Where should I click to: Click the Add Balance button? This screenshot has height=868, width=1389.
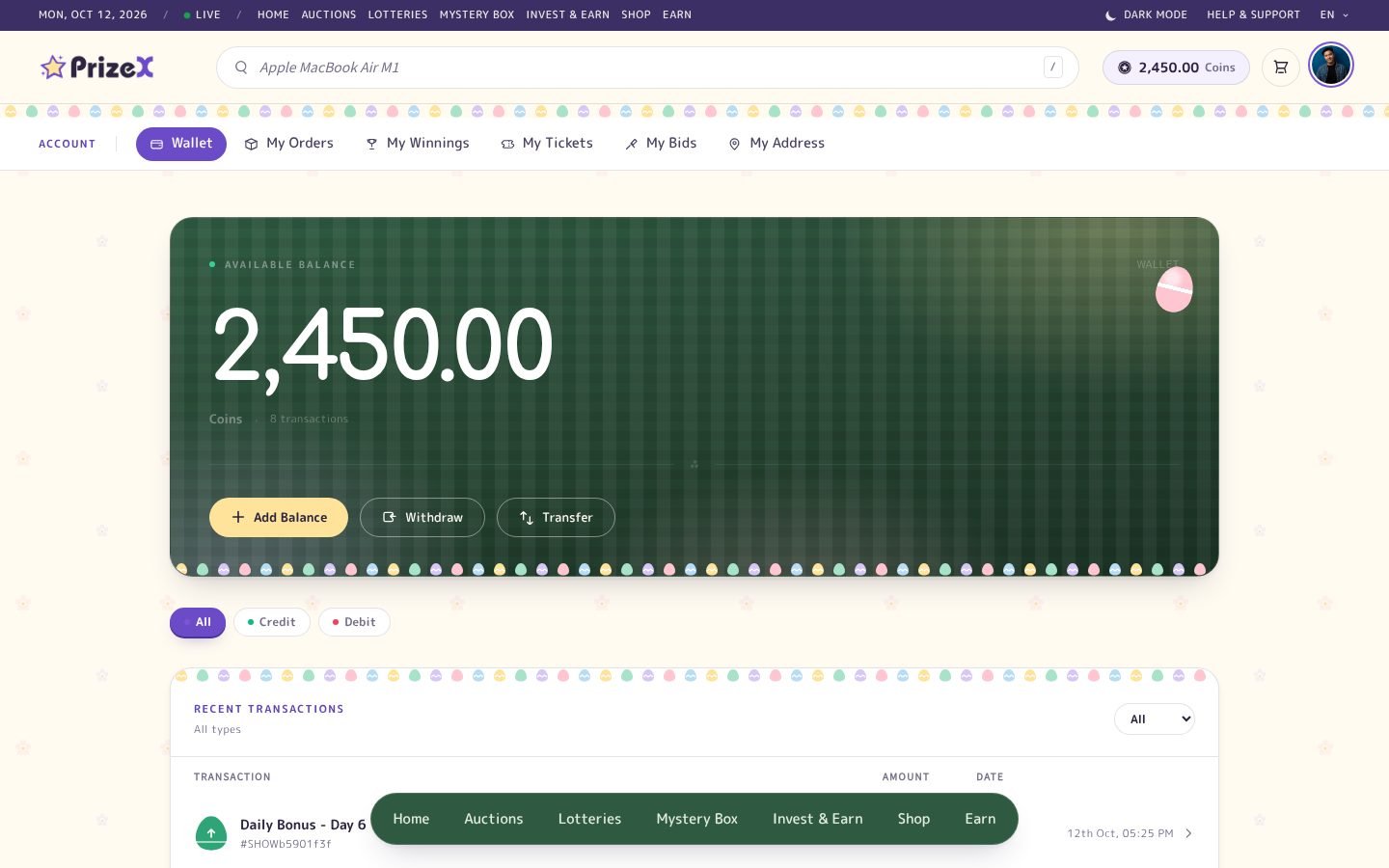279,518
